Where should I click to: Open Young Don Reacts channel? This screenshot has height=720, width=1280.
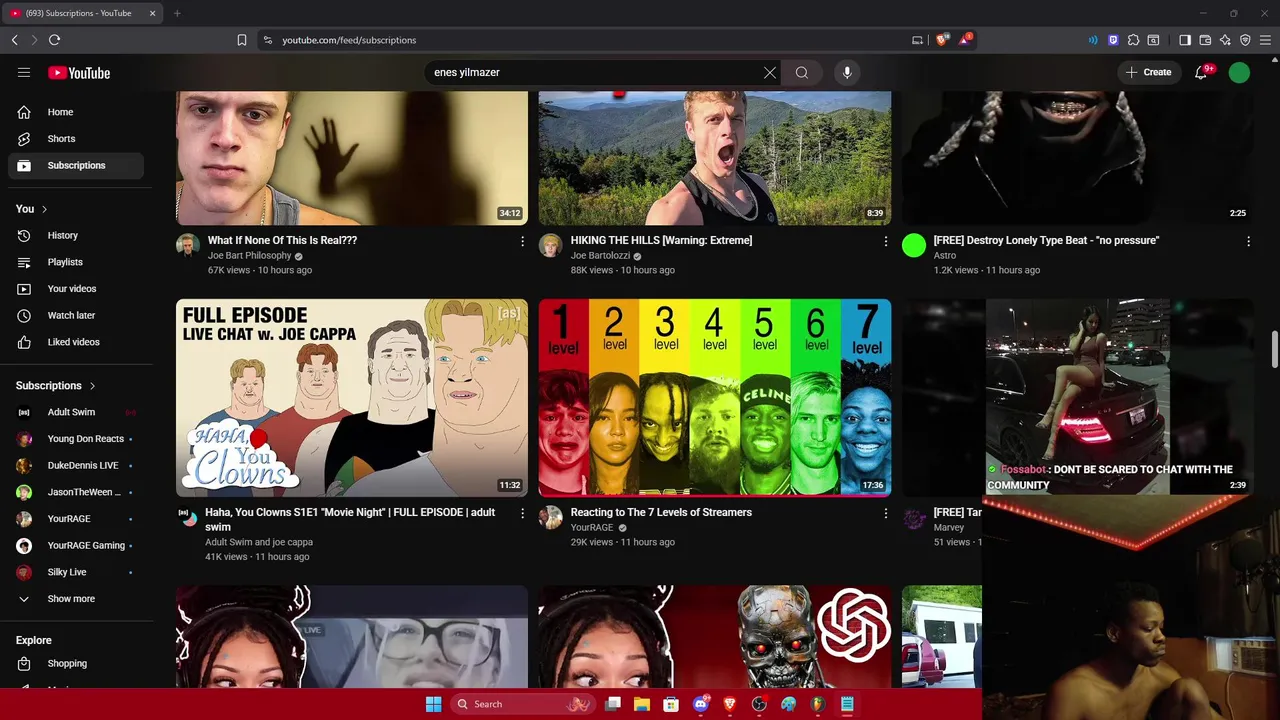[76, 439]
